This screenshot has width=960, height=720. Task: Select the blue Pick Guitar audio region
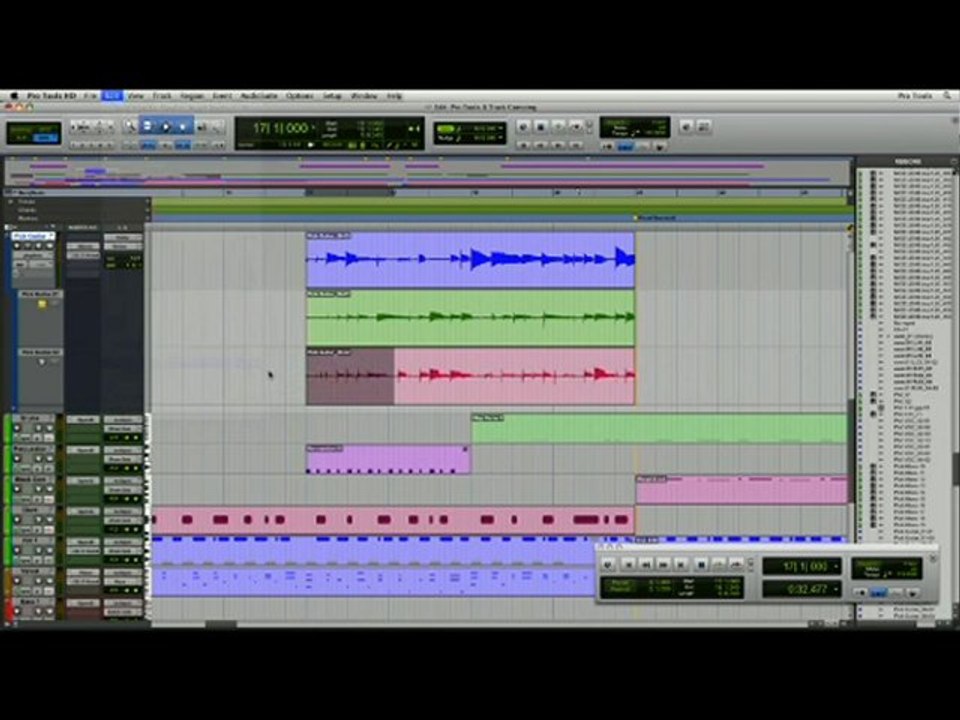point(470,260)
